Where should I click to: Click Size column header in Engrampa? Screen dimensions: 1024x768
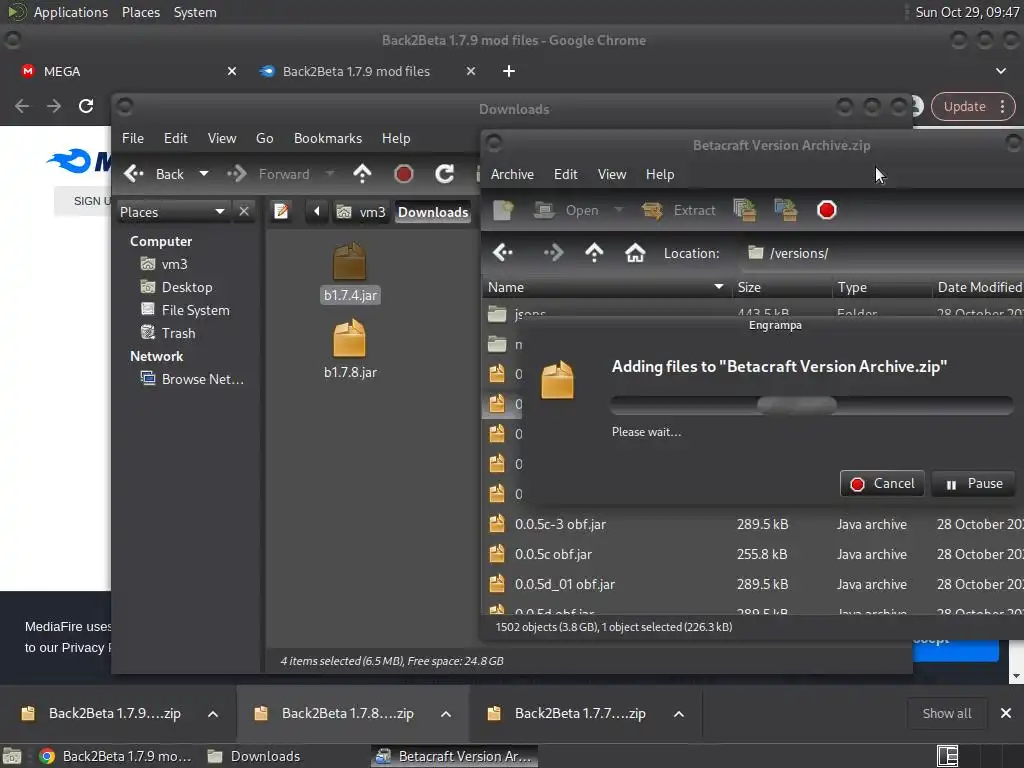[x=782, y=287]
